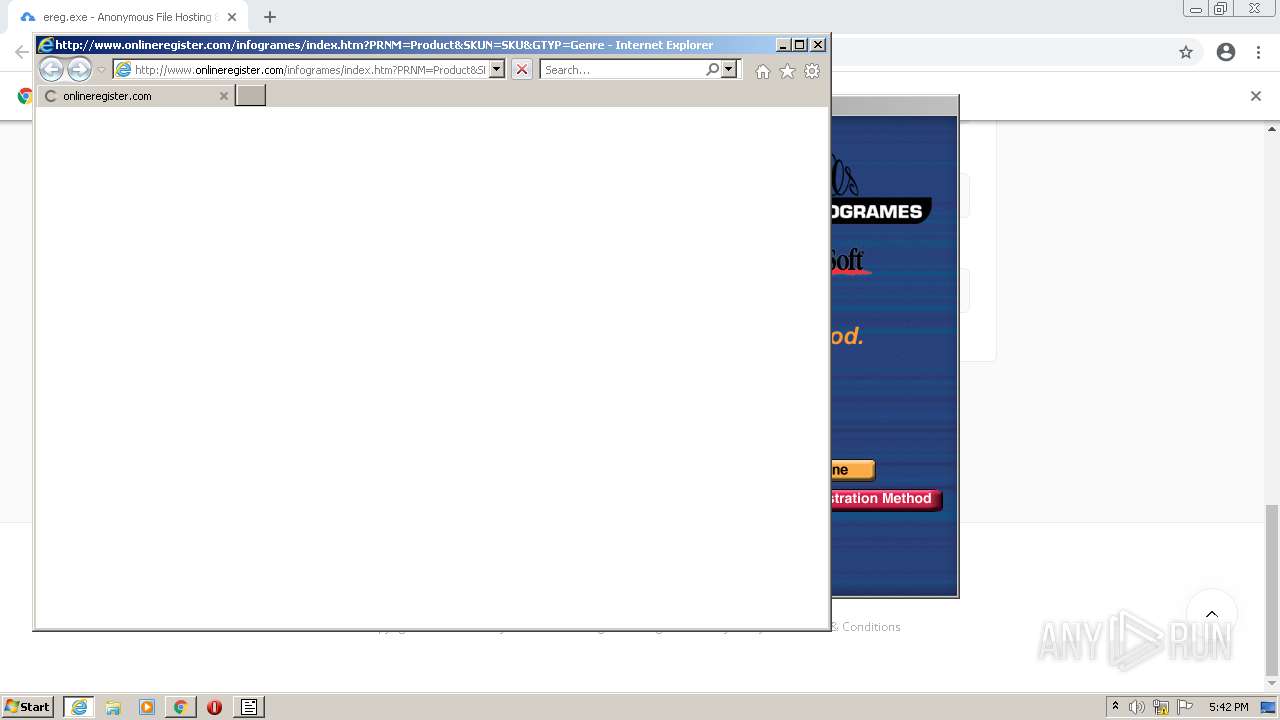
Task: Maximize the Internet Explorer window
Action: [x=800, y=45]
